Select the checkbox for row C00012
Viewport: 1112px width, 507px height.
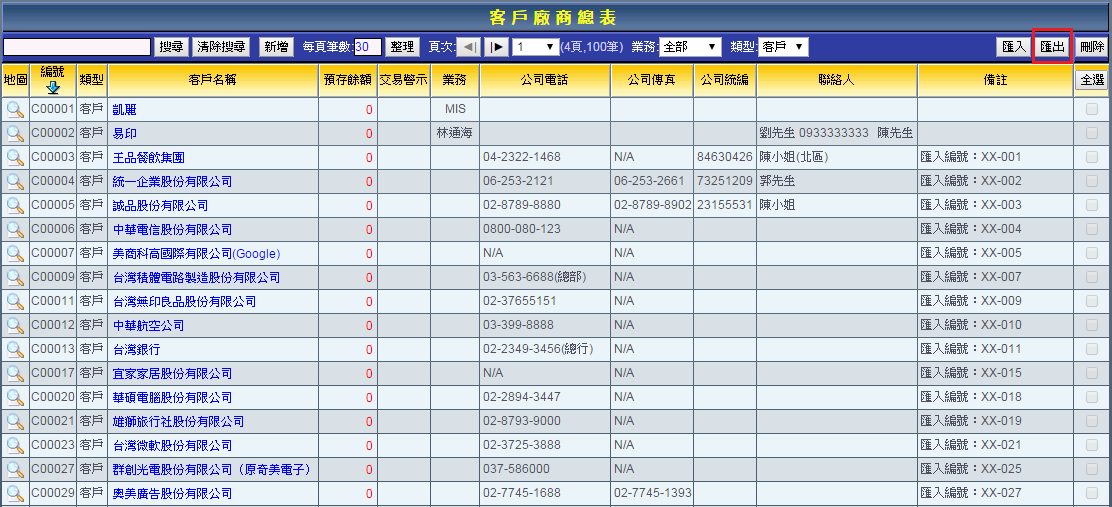(x=1091, y=325)
